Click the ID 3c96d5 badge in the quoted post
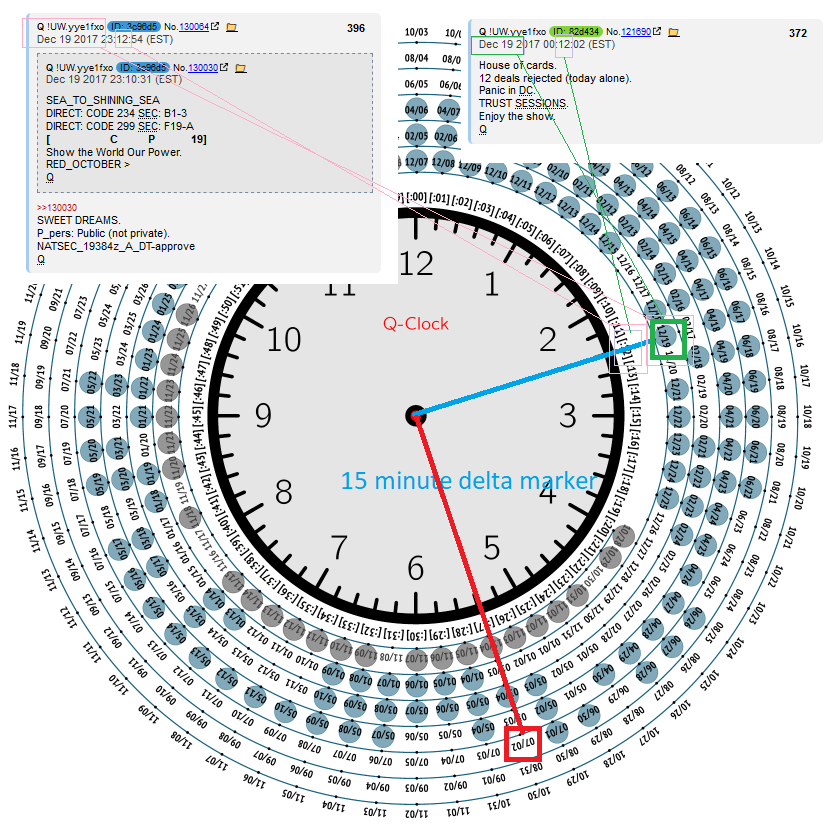This screenshot has height=832, width=832. pyautogui.click(x=143, y=67)
